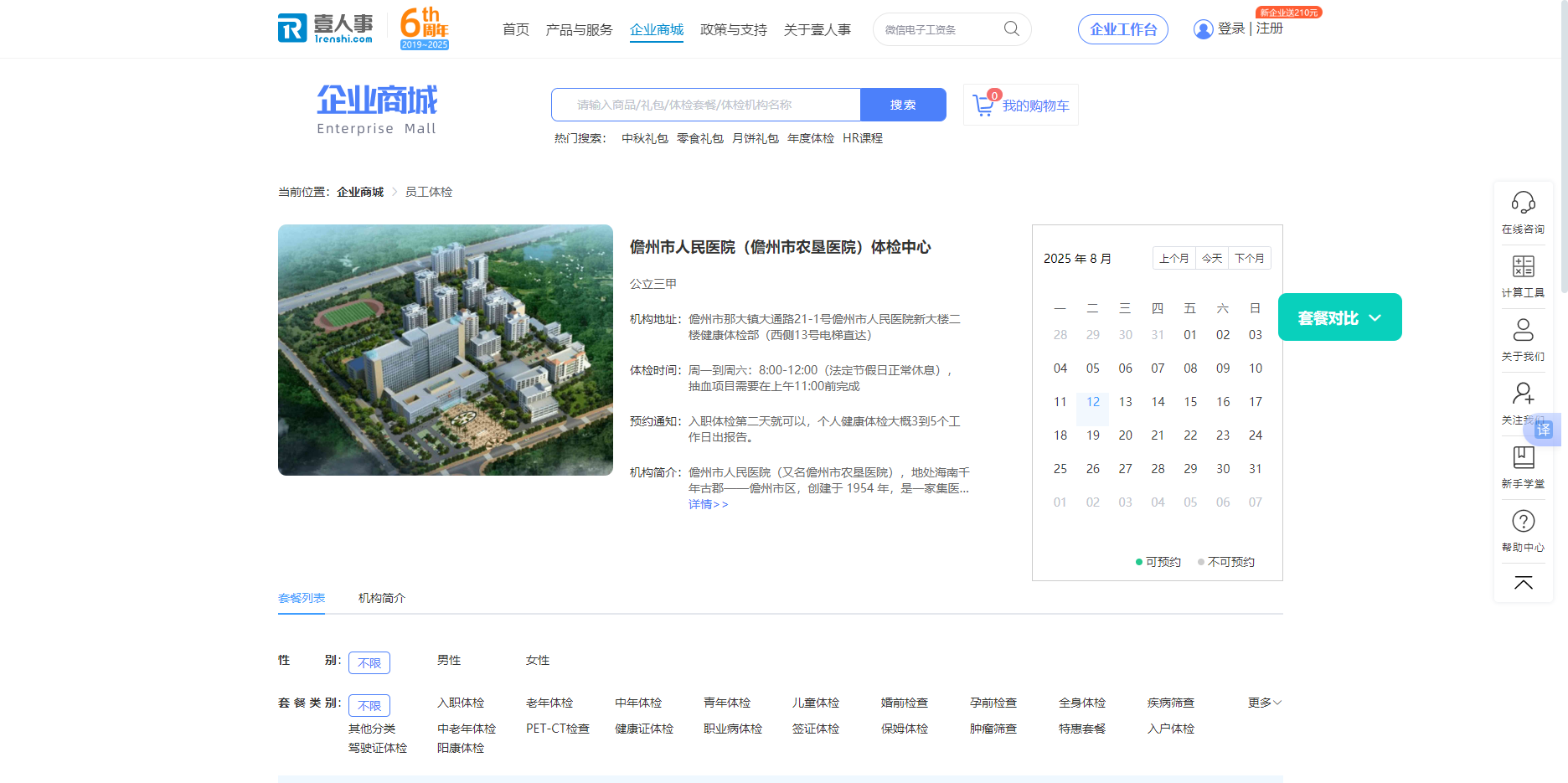Click hot search 零食礼包
This screenshot has width=1568, height=783.
[x=700, y=138]
